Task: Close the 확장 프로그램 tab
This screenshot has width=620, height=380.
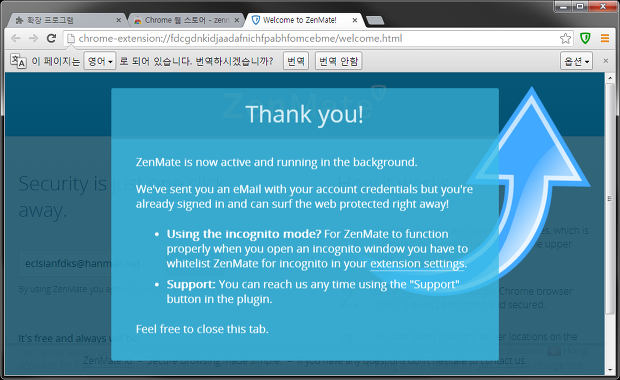Action: [x=119, y=20]
